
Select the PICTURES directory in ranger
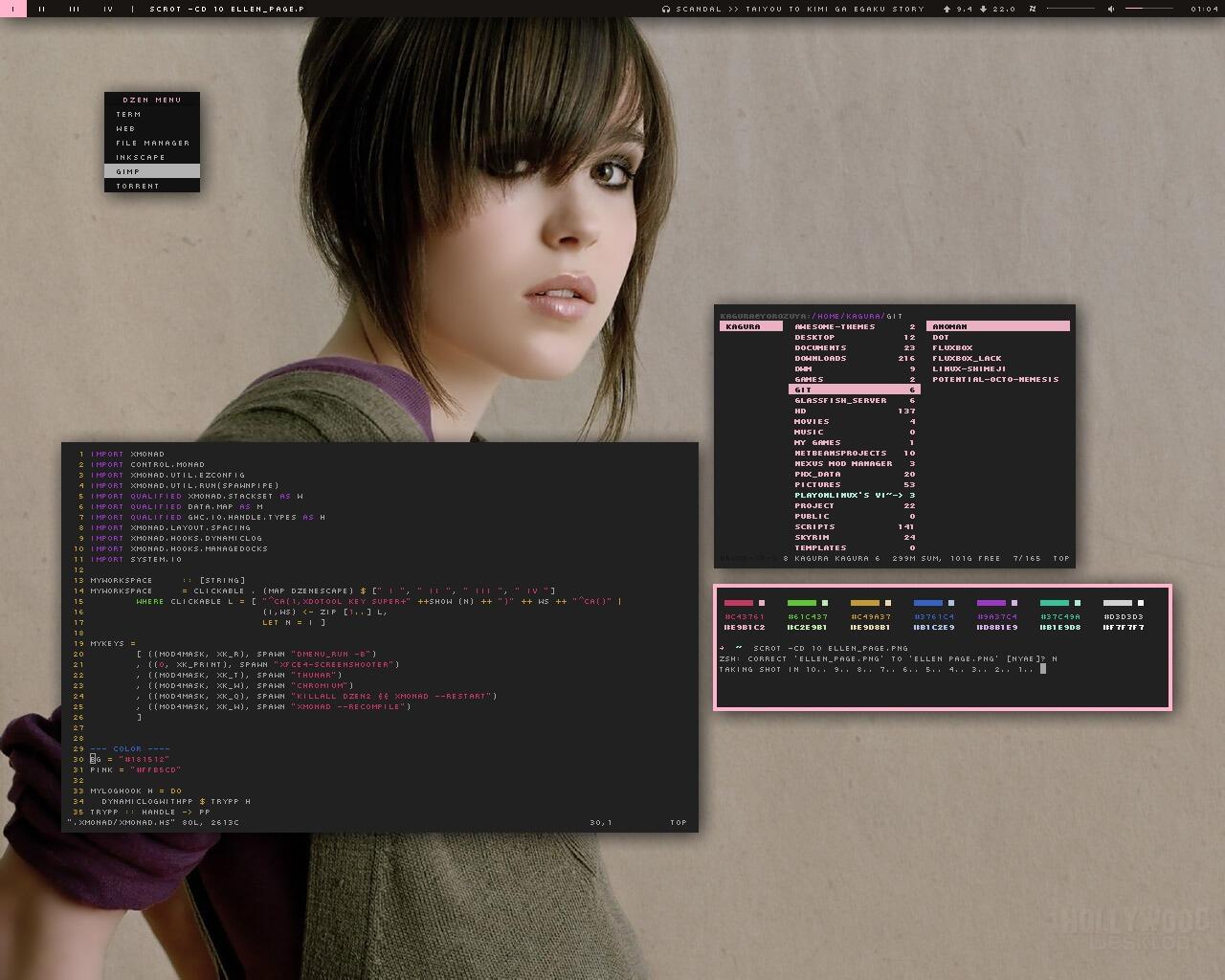855,484
